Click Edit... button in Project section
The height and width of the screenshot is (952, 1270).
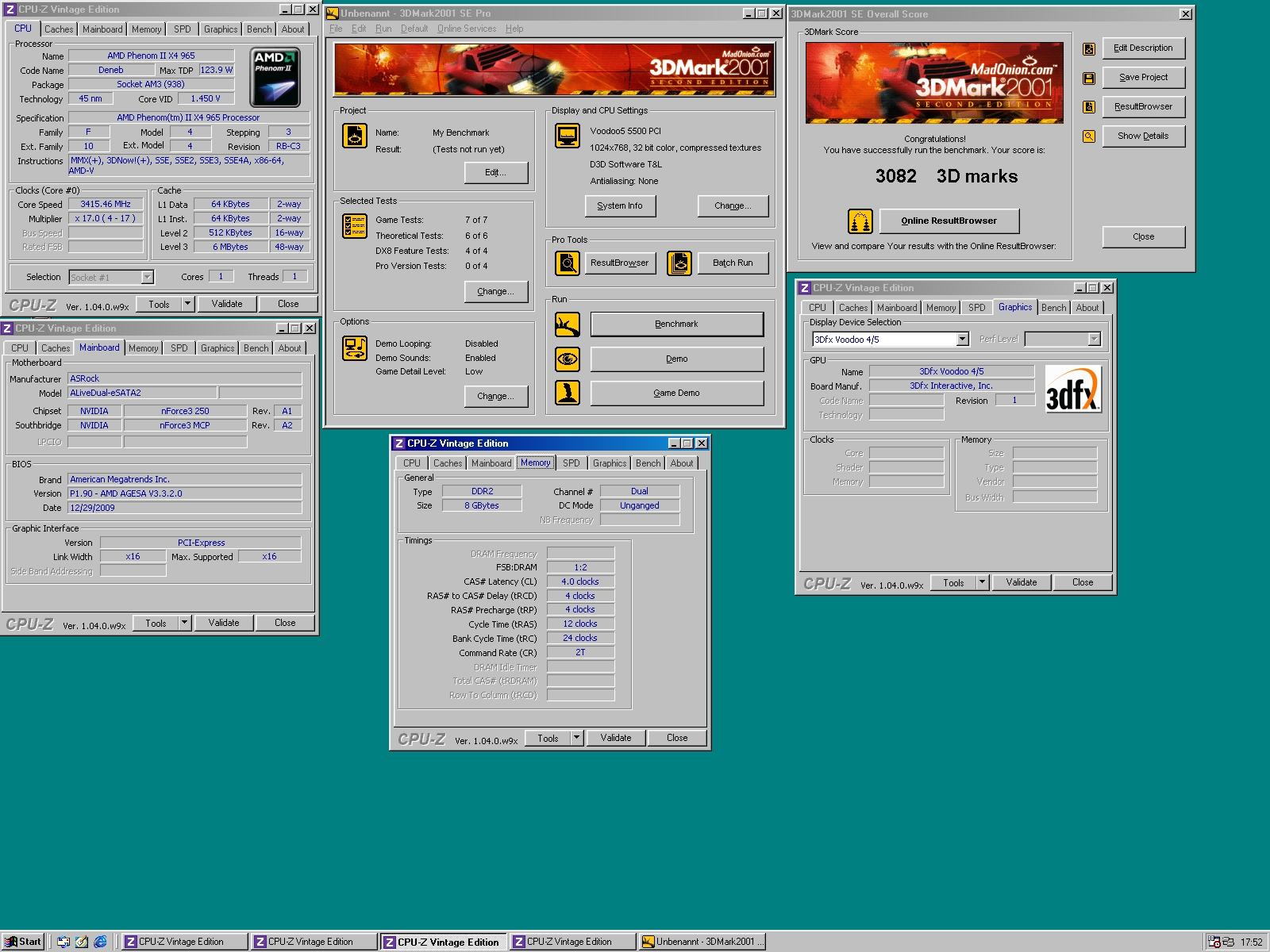pyautogui.click(x=496, y=172)
